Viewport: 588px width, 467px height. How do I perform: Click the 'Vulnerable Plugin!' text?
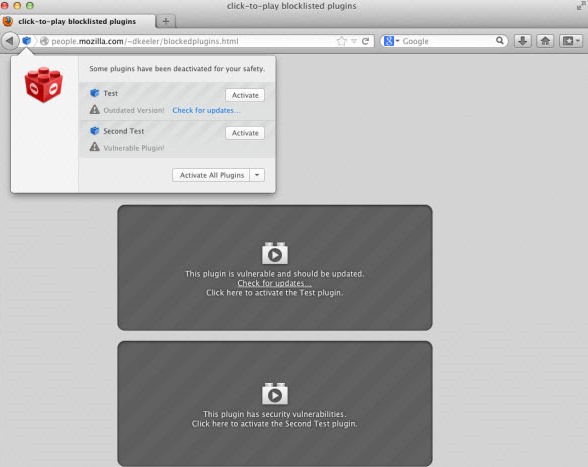pos(134,148)
